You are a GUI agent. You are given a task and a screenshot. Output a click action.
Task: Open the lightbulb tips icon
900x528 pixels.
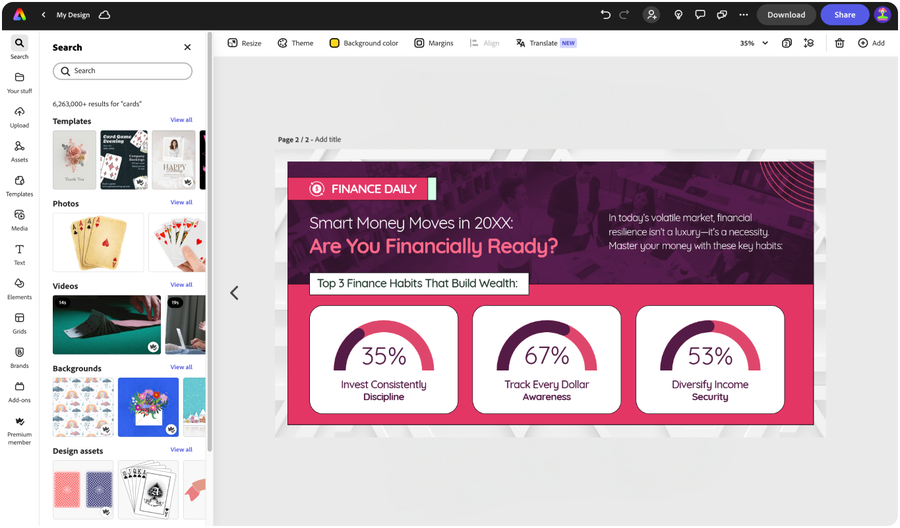[678, 15]
